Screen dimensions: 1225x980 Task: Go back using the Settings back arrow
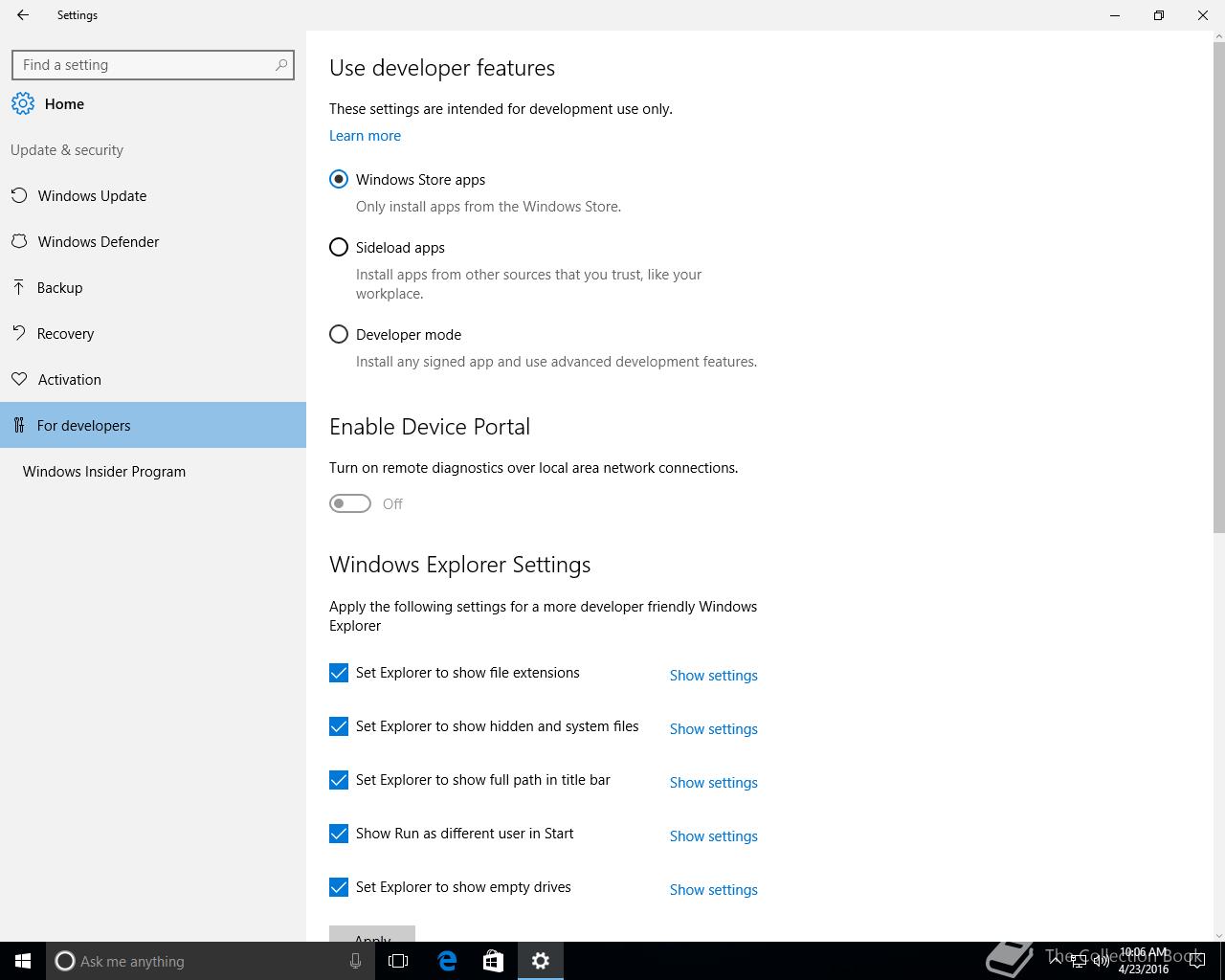pyautogui.click(x=23, y=15)
